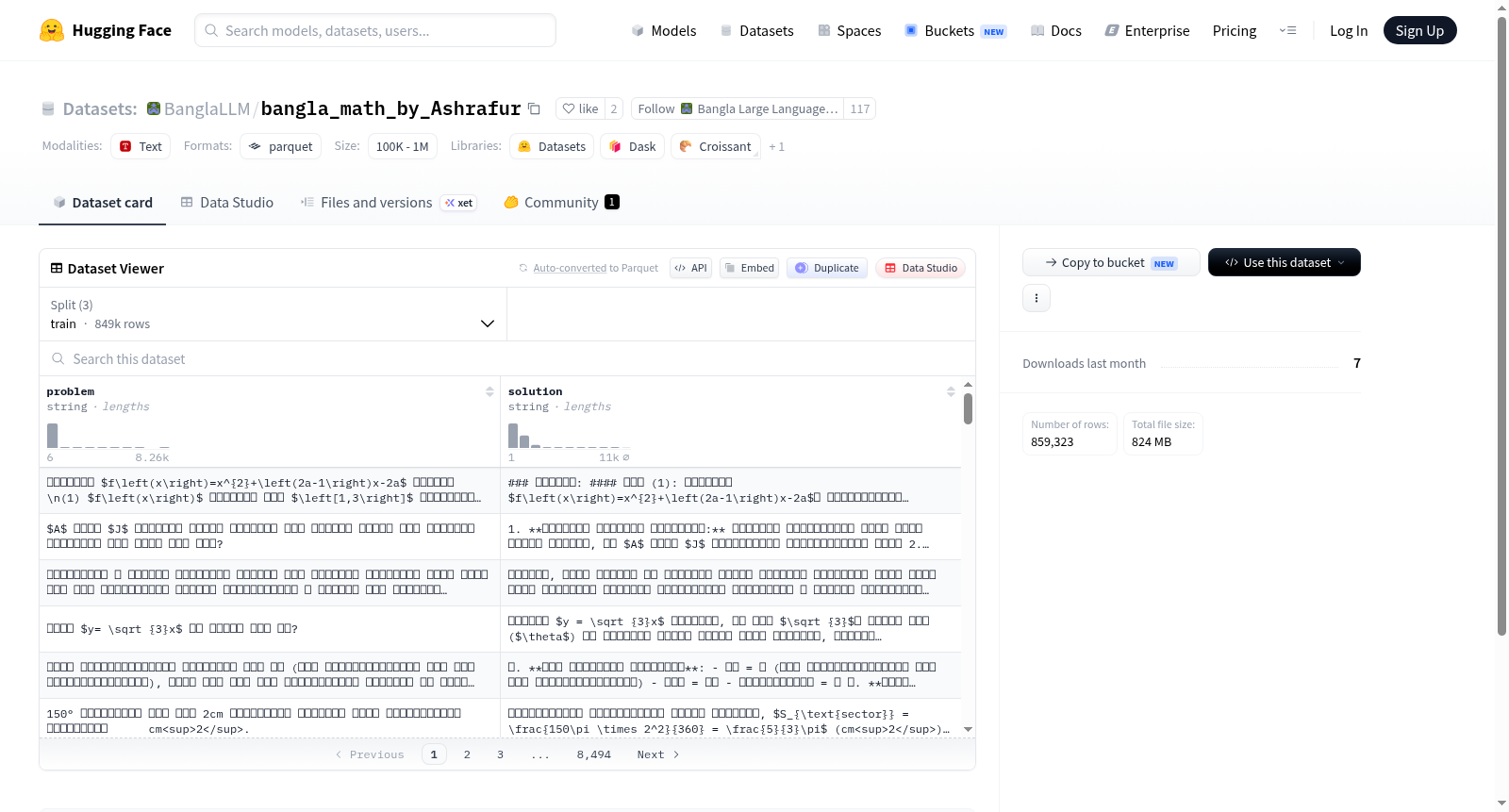Copy dataset name with copy icon
The height and width of the screenshot is (812, 1509).
[x=534, y=108]
